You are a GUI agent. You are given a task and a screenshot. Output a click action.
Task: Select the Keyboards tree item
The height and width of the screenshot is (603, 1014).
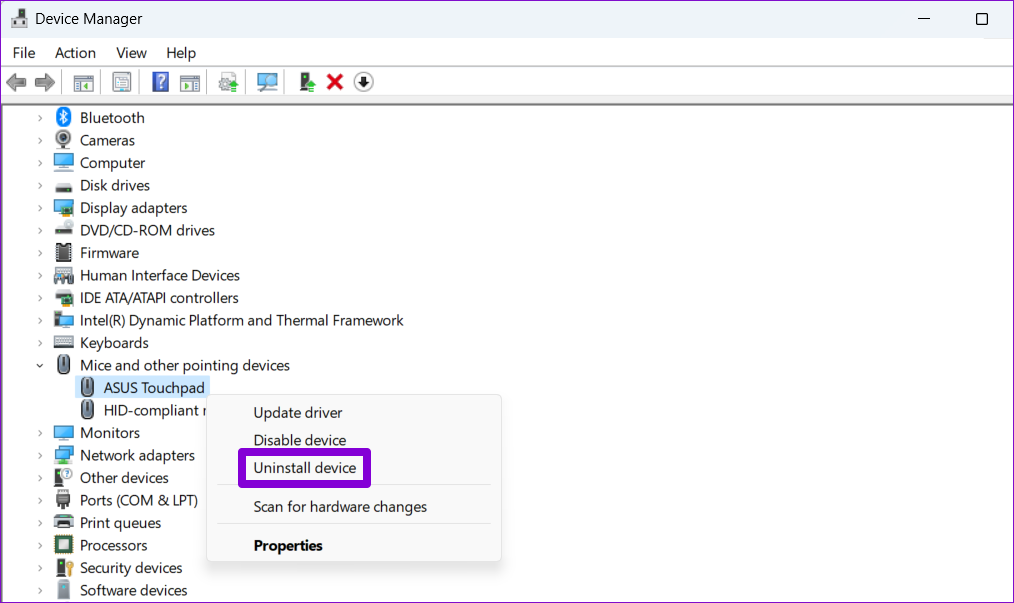[x=114, y=343]
